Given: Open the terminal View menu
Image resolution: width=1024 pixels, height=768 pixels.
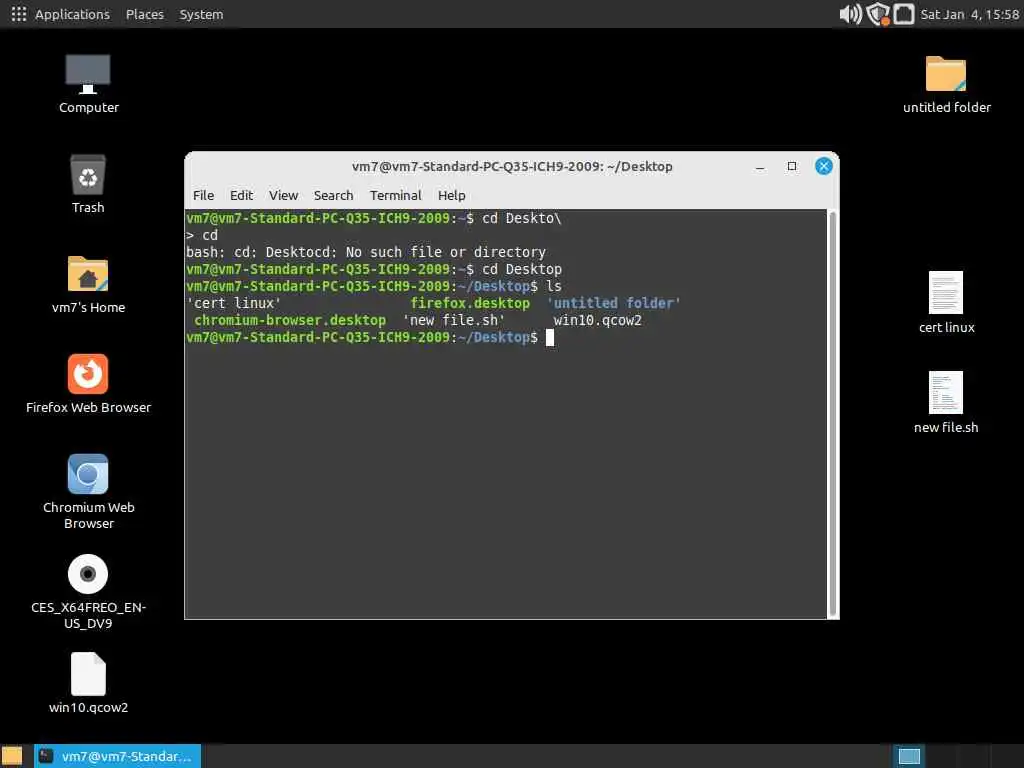Looking at the screenshot, I should pos(283,195).
